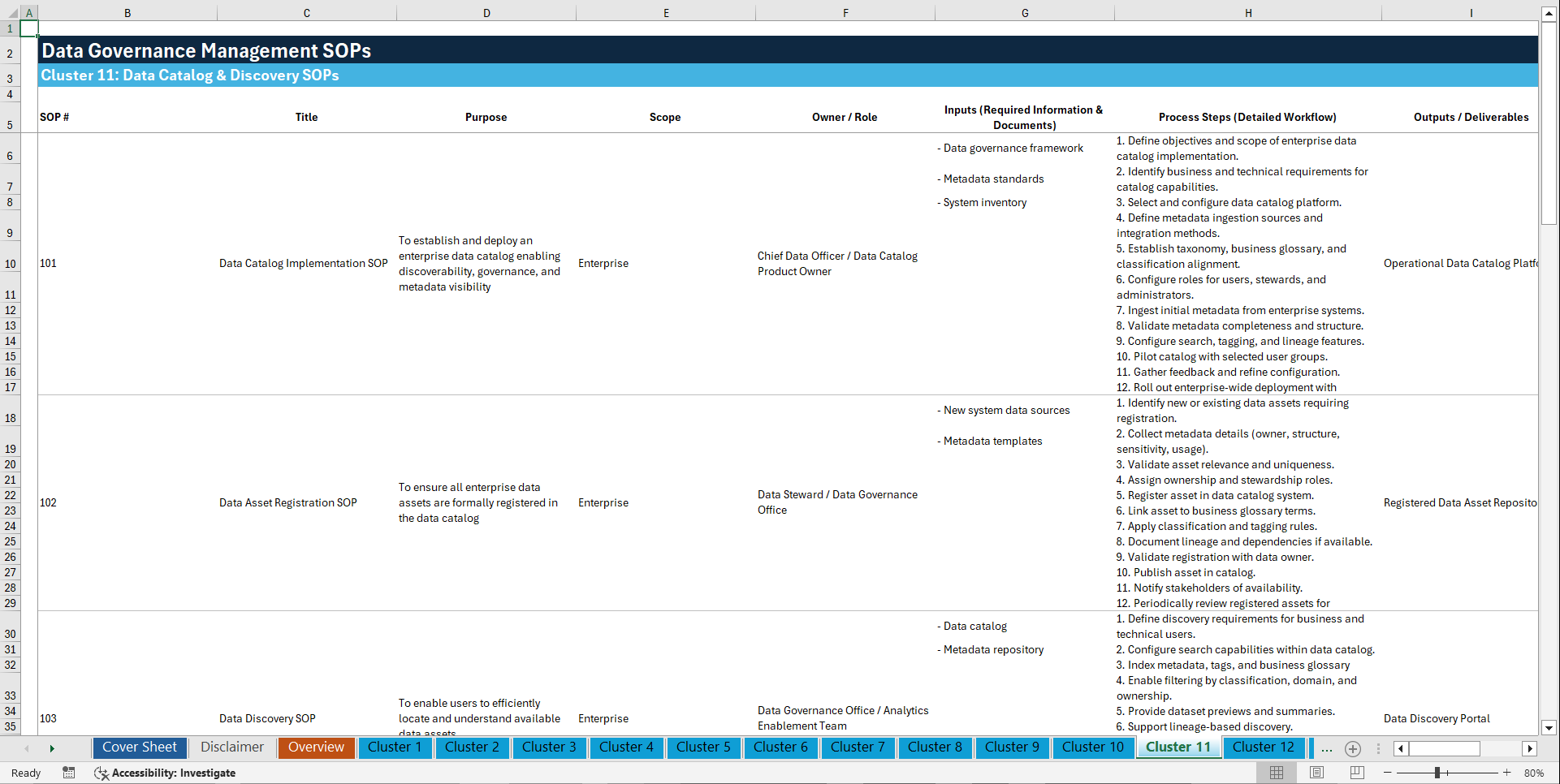1560x784 pixels.
Task: Click SOP number 102 cell
Action: [x=127, y=503]
